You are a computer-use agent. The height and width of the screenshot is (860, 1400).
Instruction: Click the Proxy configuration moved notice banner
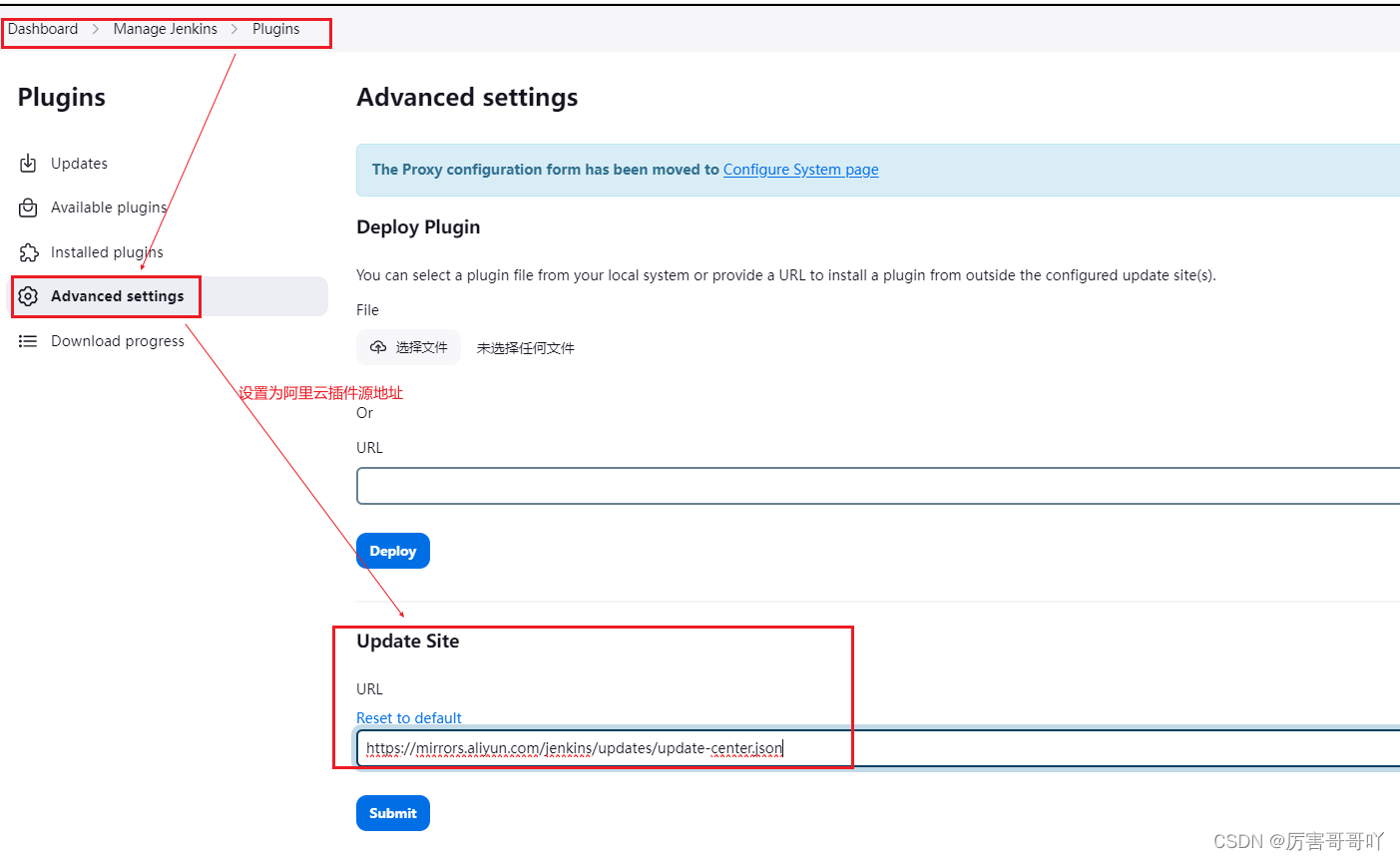pos(699,170)
